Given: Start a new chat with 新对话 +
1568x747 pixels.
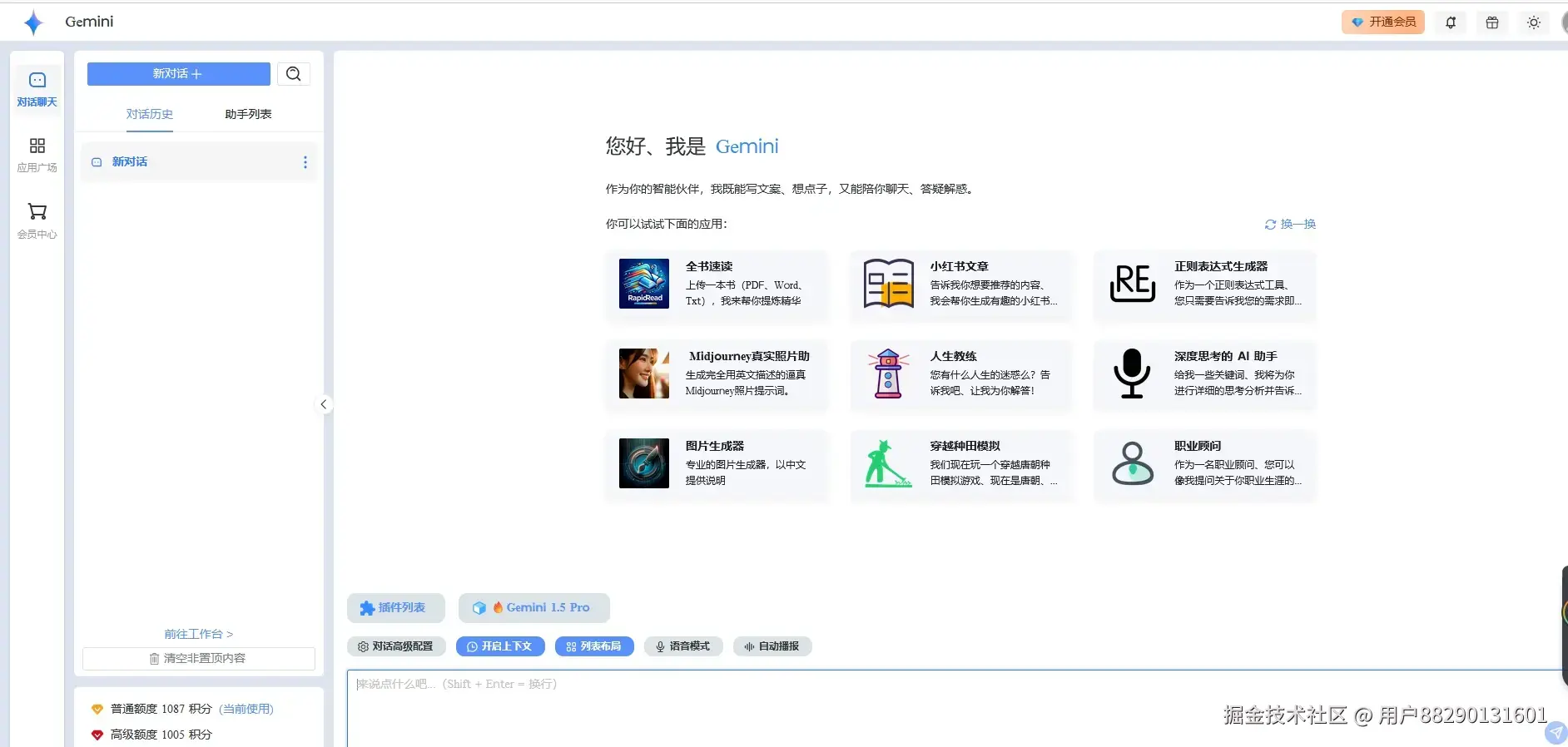Looking at the screenshot, I should [179, 74].
